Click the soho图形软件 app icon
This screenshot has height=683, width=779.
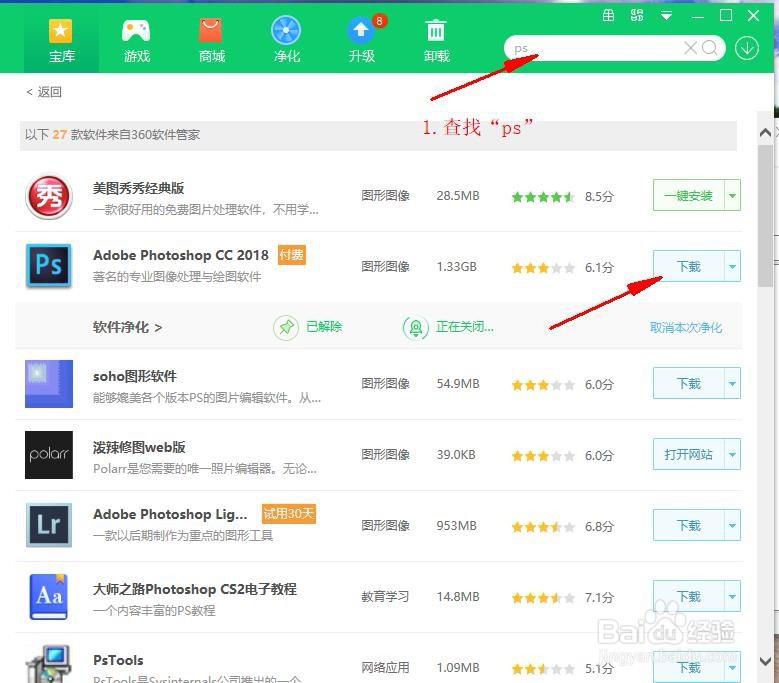coord(49,384)
